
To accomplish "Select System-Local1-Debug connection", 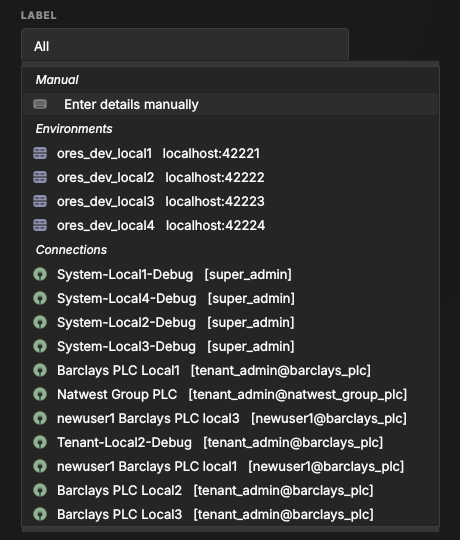I will click(x=231, y=274).
